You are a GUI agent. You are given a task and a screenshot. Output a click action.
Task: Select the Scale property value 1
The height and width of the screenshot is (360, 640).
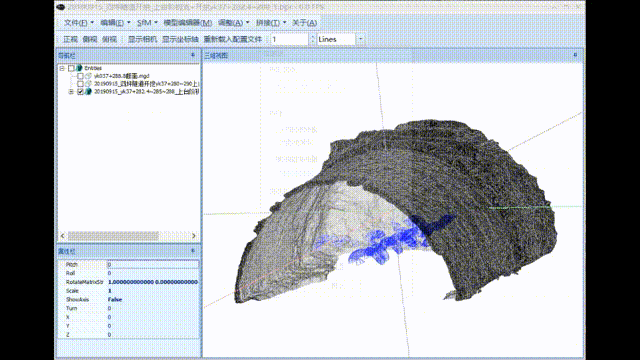(109, 291)
